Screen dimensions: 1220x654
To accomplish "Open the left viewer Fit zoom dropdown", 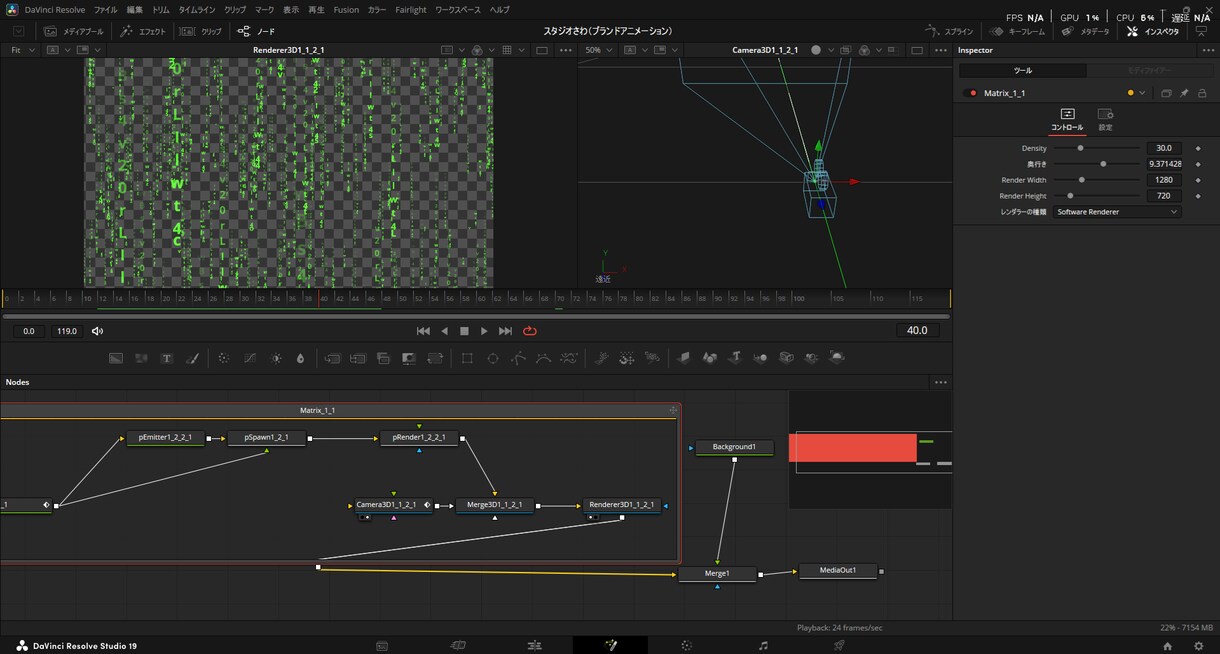I will [22, 50].
